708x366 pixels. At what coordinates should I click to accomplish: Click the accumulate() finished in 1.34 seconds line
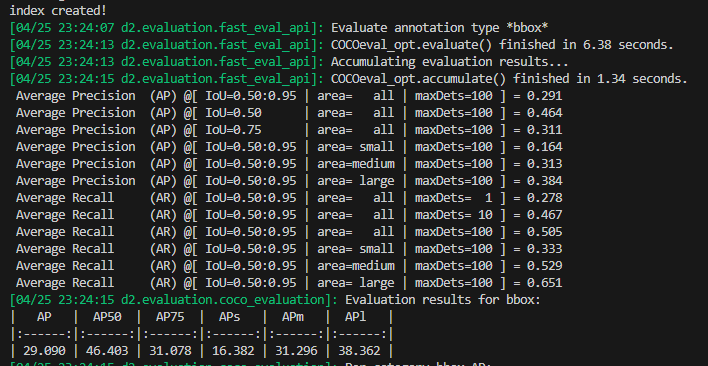509,79
